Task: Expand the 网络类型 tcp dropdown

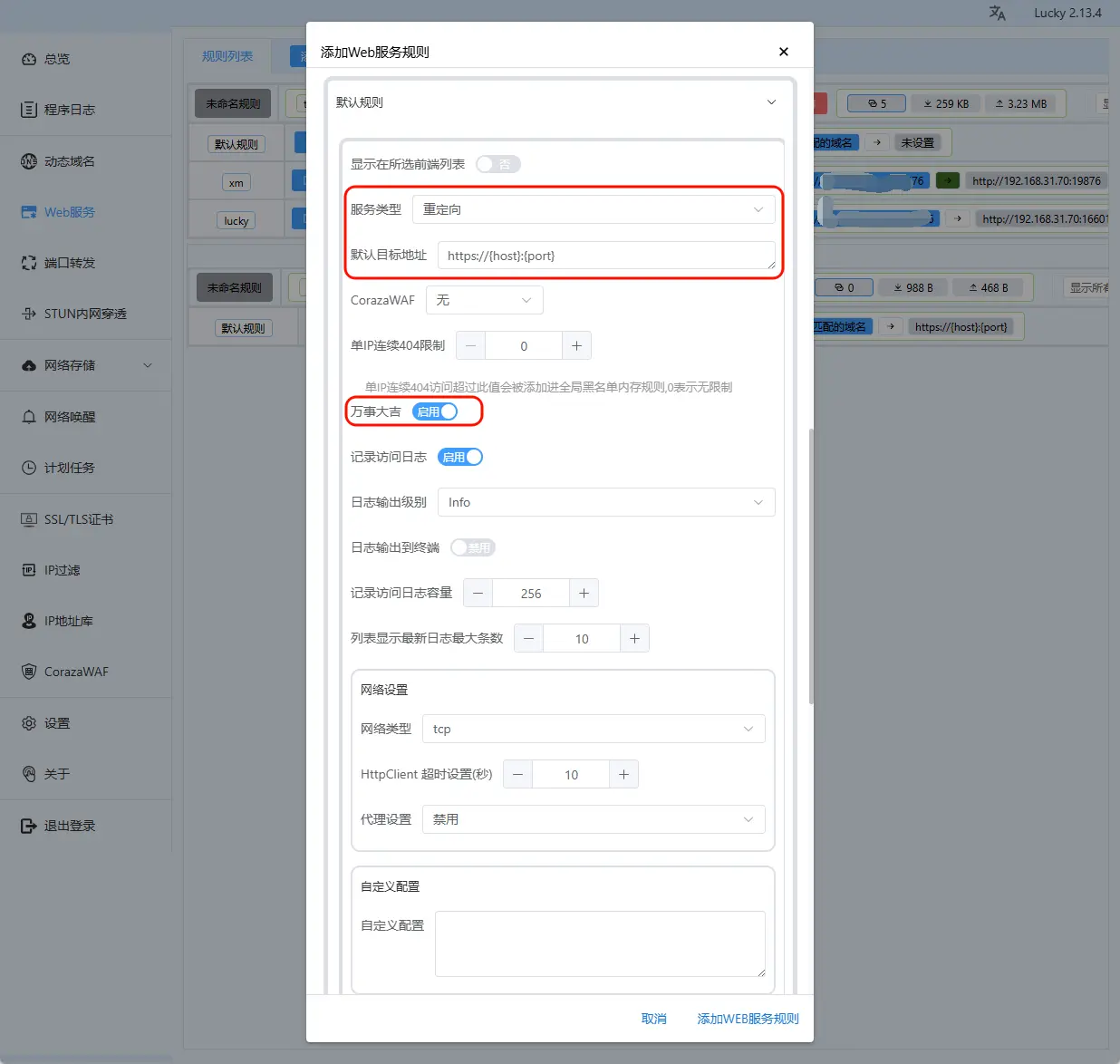Action: point(594,729)
